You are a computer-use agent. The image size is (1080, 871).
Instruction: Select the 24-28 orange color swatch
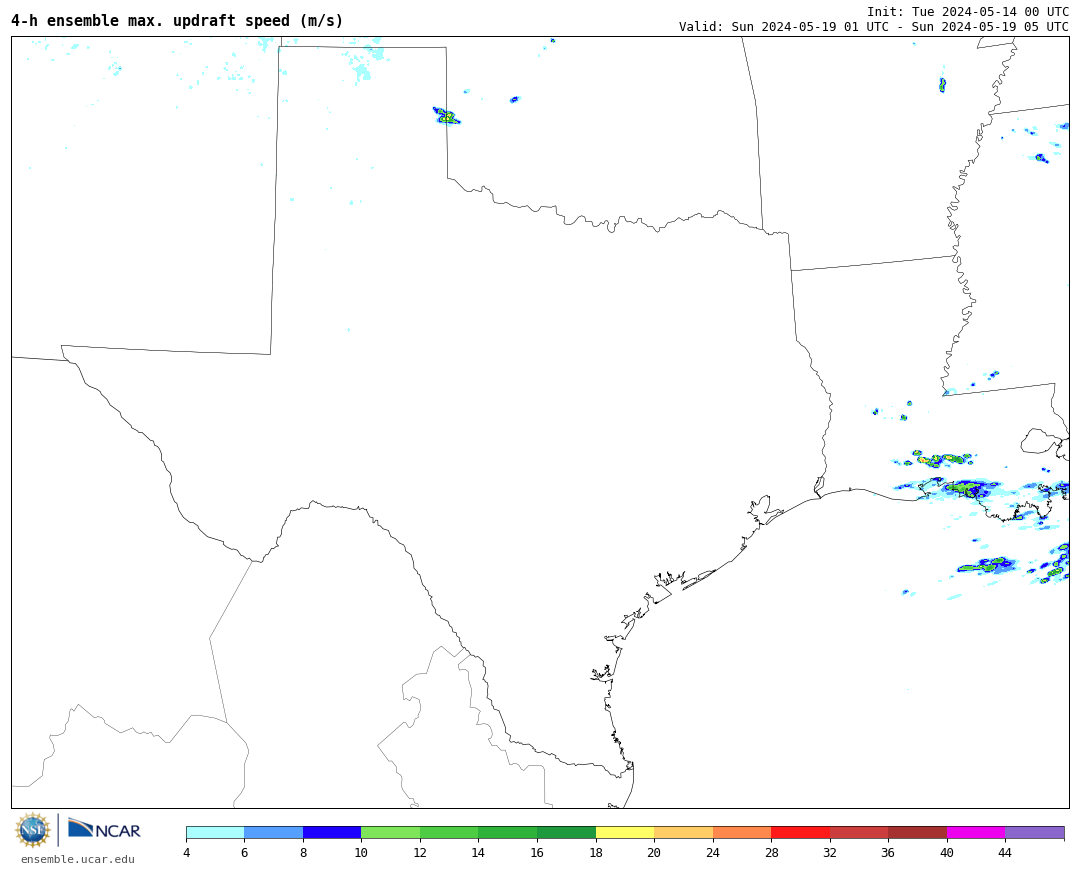click(742, 832)
